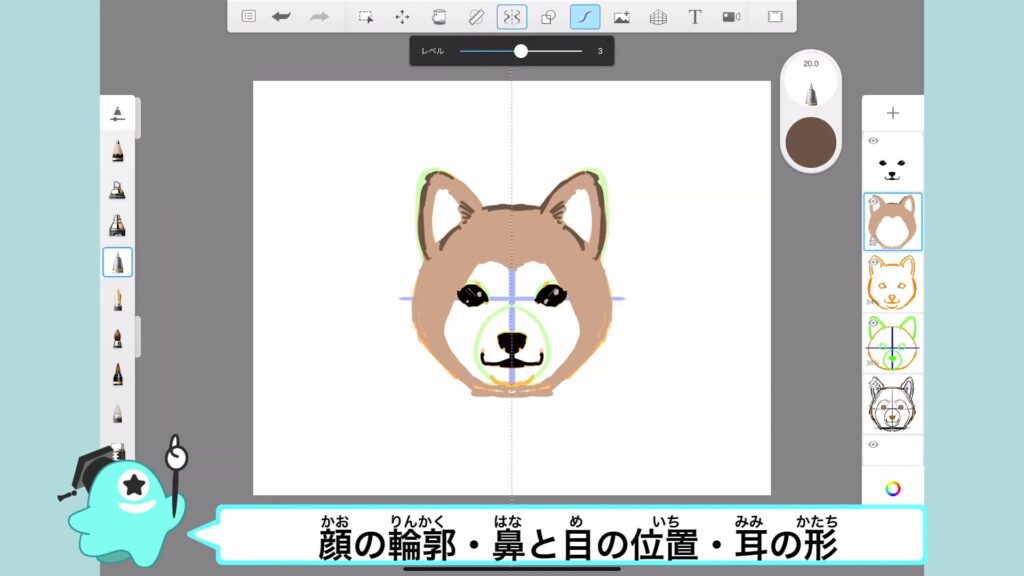This screenshot has width=1024, height=576.
Task: Select the Text tool
Action: [x=695, y=16]
